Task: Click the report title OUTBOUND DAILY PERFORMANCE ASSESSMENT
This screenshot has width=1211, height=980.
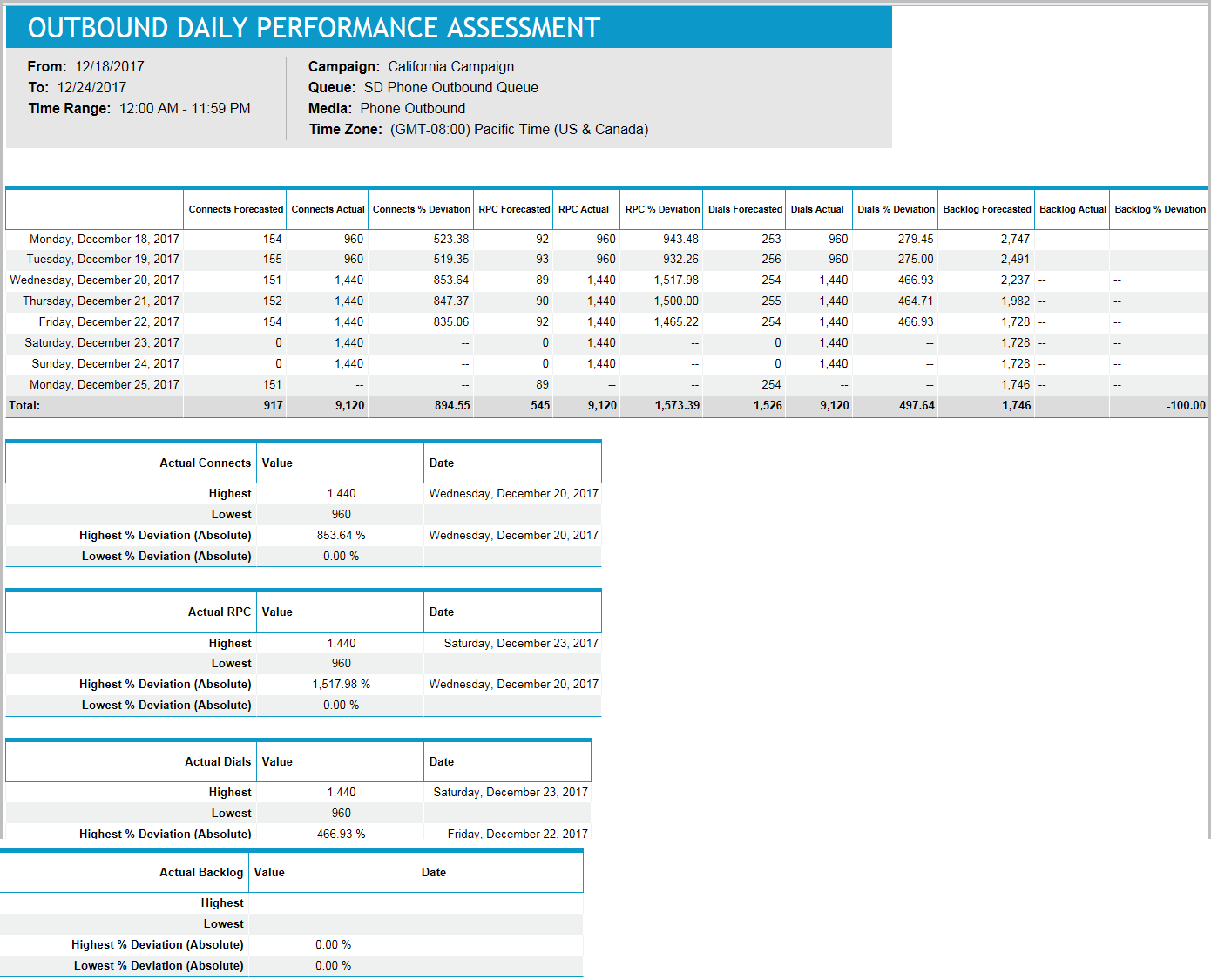Action: (312, 27)
